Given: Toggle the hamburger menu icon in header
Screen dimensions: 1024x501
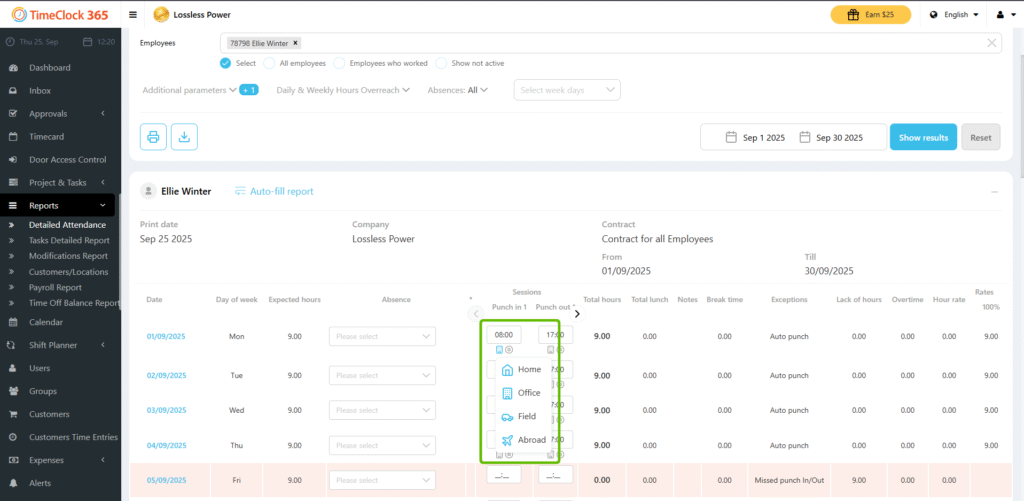Looking at the screenshot, I should pyautogui.click(x=134, y=15).
